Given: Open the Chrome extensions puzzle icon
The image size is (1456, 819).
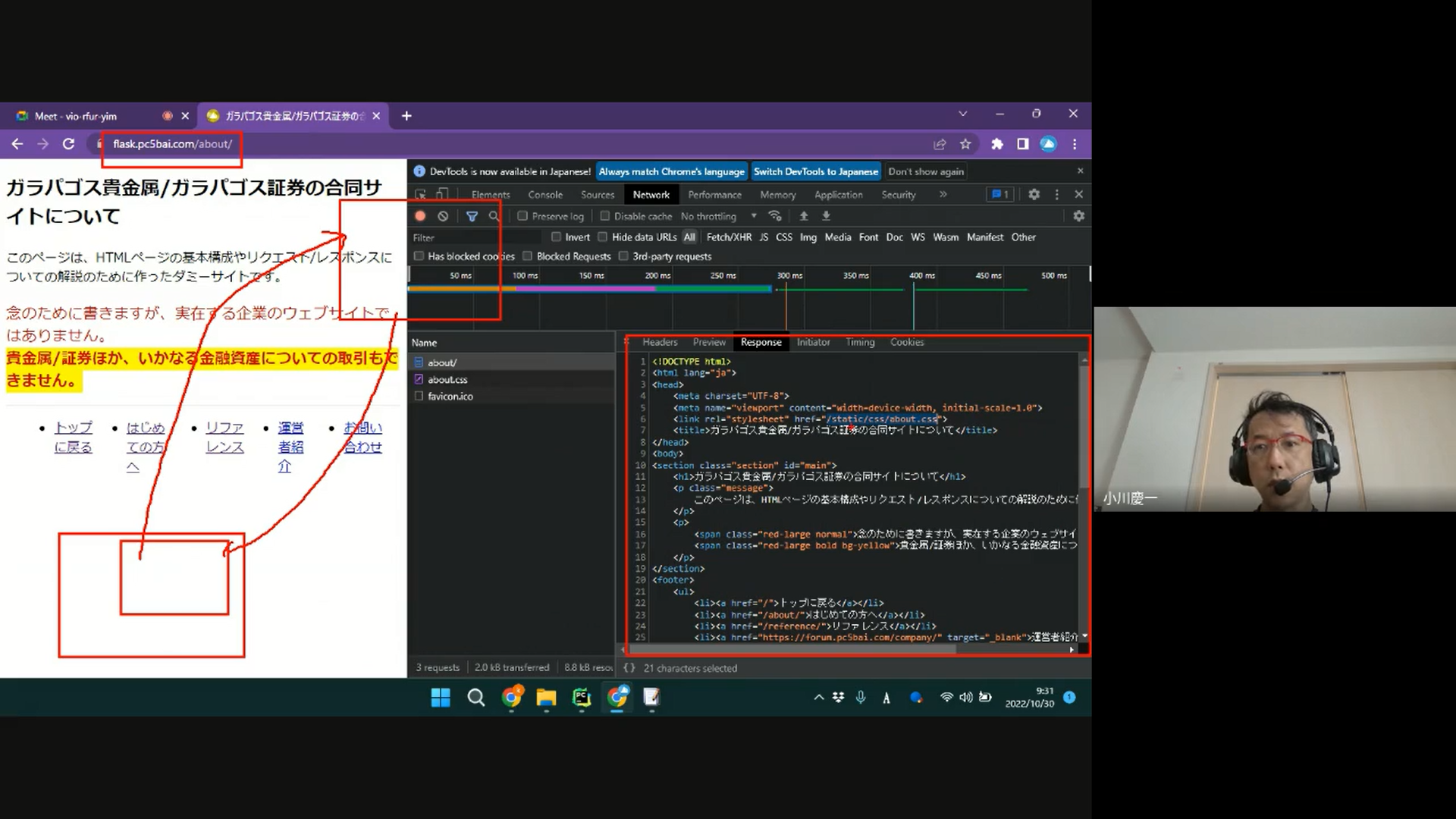Looking at the screenshot, I should coord(997,144).
